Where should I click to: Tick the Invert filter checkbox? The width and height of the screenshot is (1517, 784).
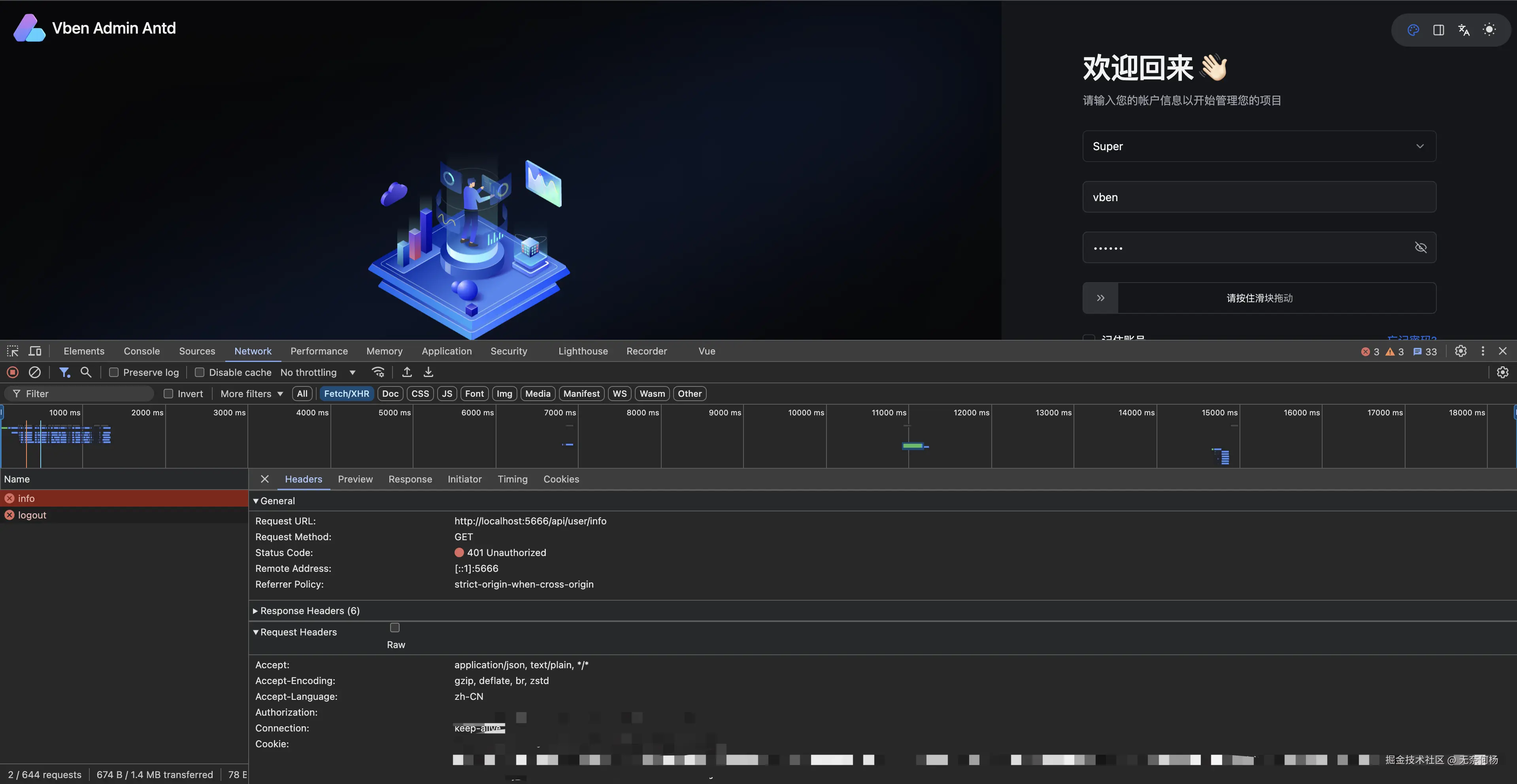pos(168,394)
